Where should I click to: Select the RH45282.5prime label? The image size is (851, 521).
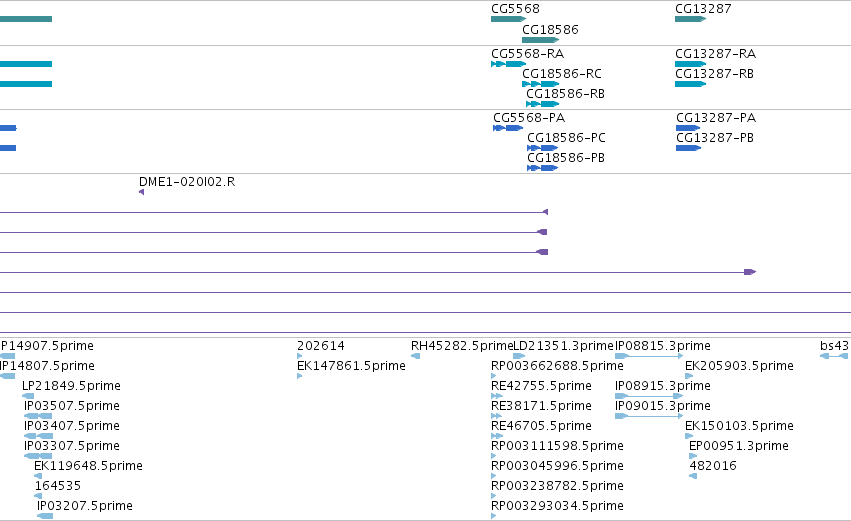462,346
